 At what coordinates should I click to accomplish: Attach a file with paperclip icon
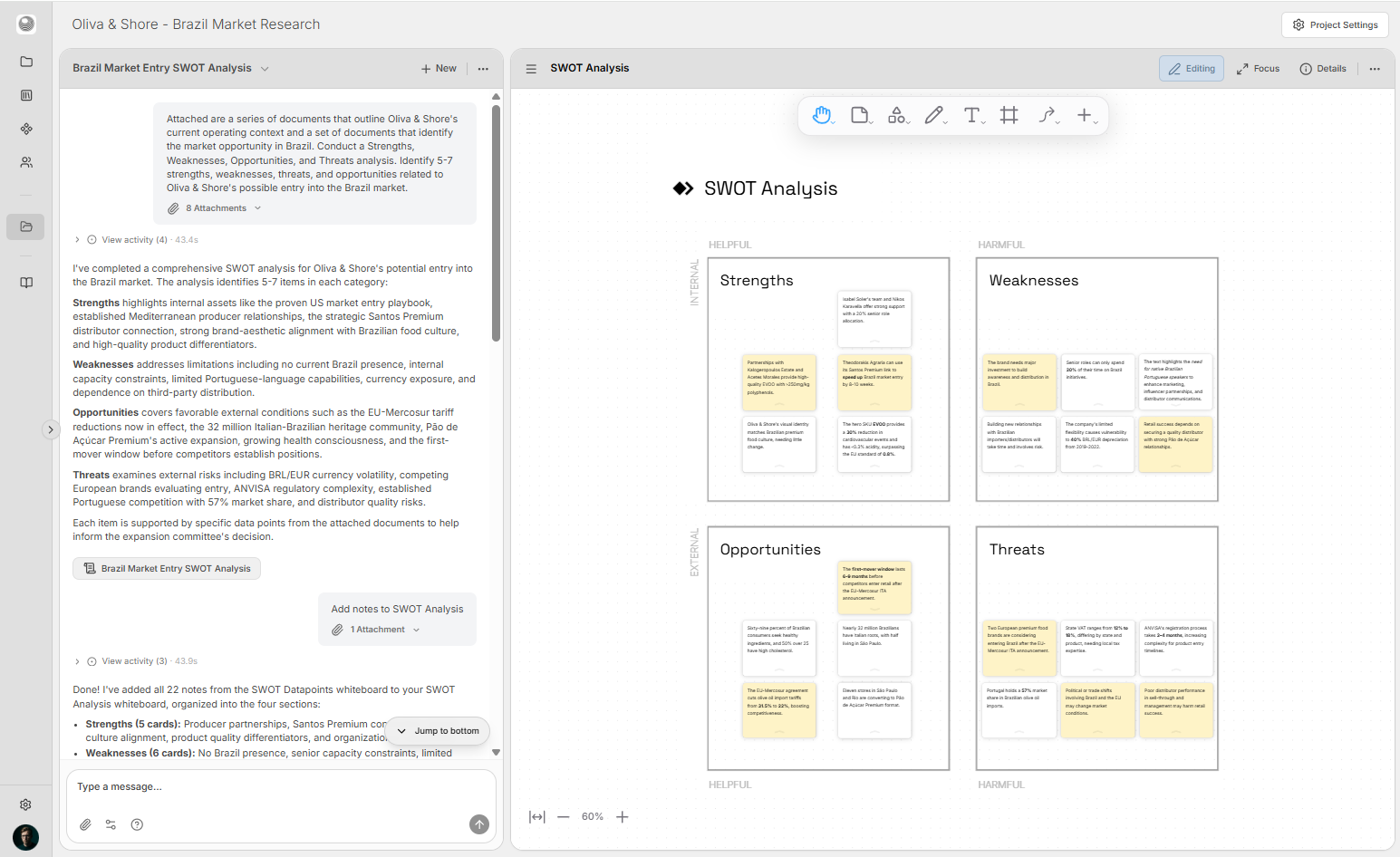click(x=85, y=824)
